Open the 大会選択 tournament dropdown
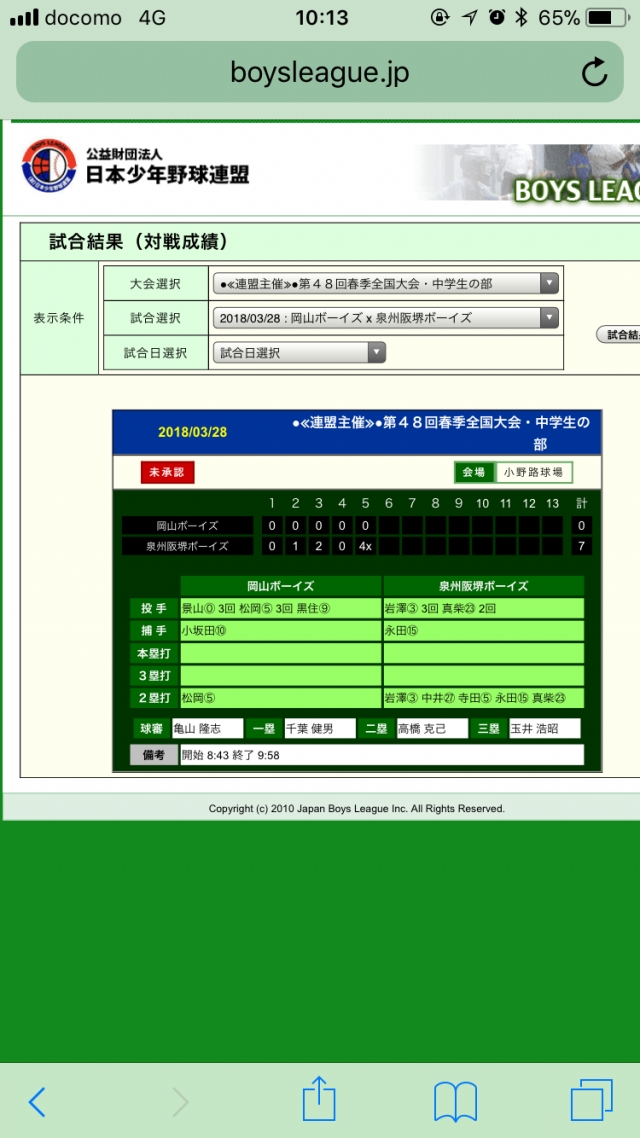This screenshot has height=1138, width=640. pos(385,283)
